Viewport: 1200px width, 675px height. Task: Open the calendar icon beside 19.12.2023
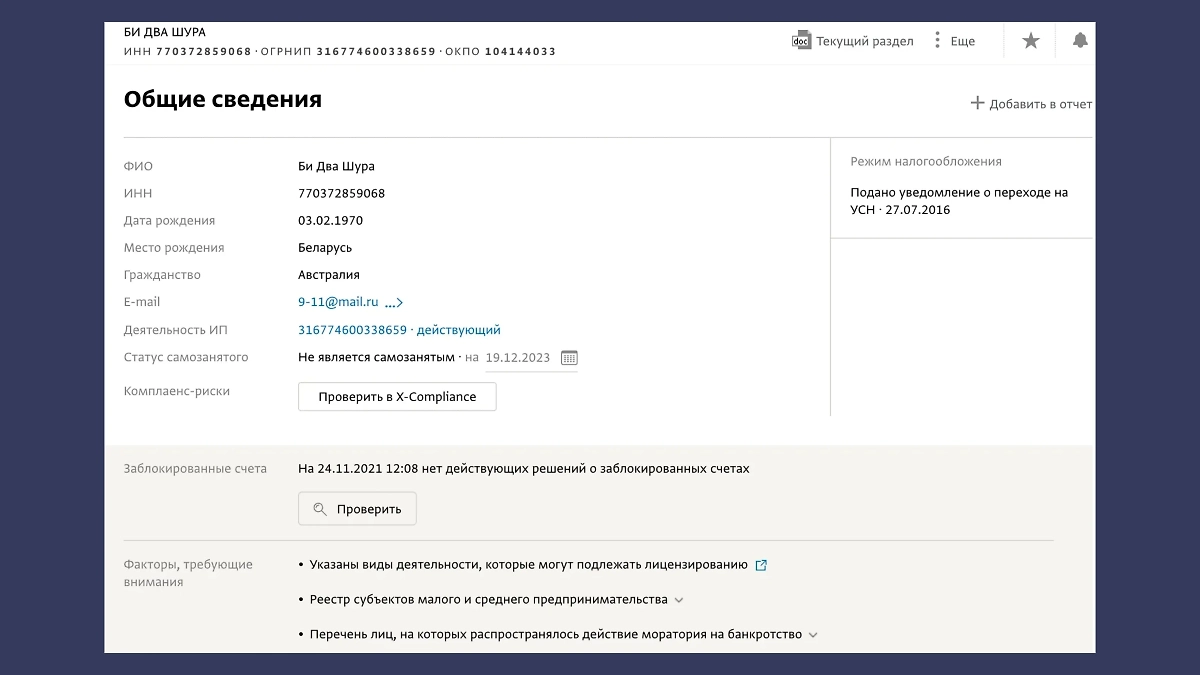pos(568,357)
